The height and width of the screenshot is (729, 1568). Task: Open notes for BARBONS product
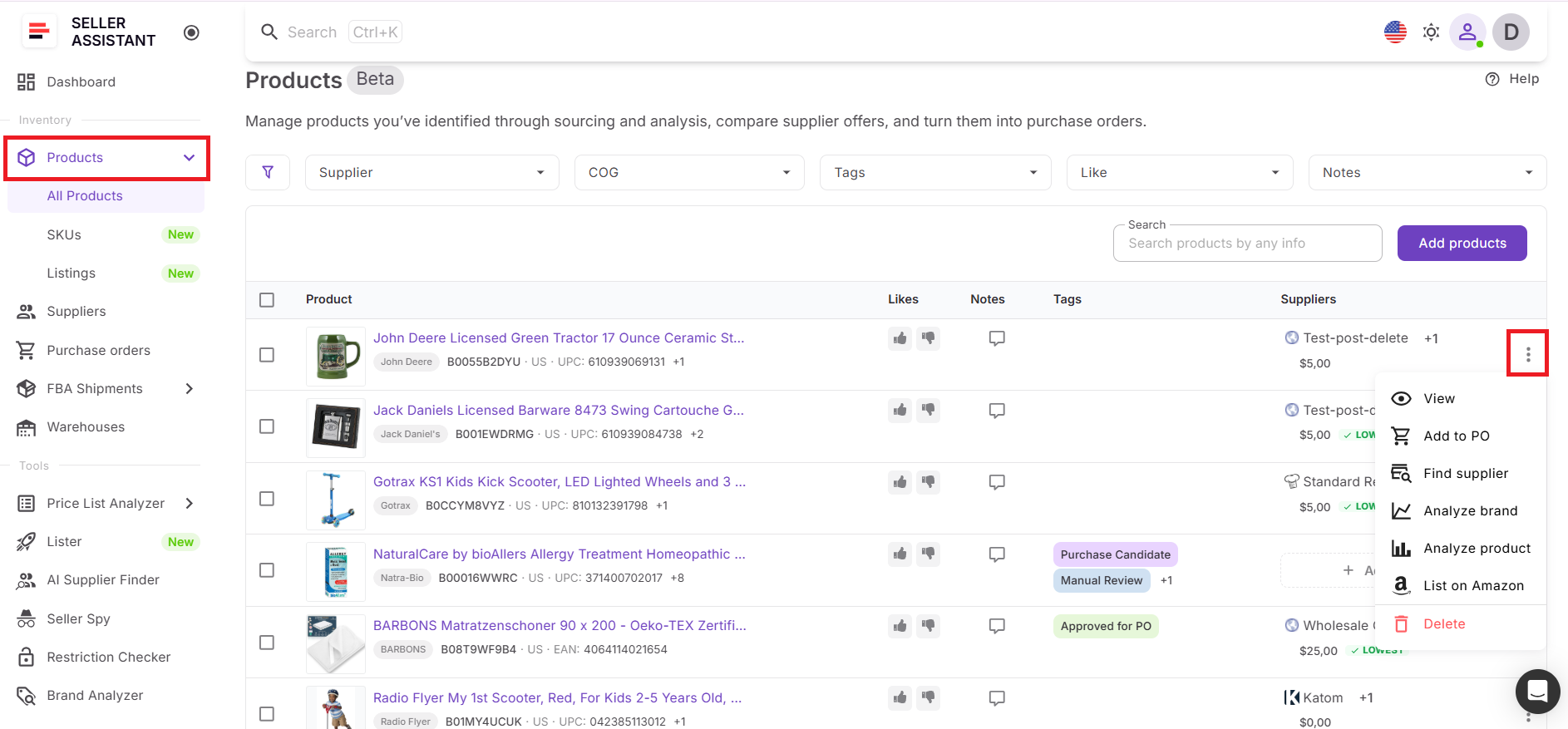click(997, 626)
